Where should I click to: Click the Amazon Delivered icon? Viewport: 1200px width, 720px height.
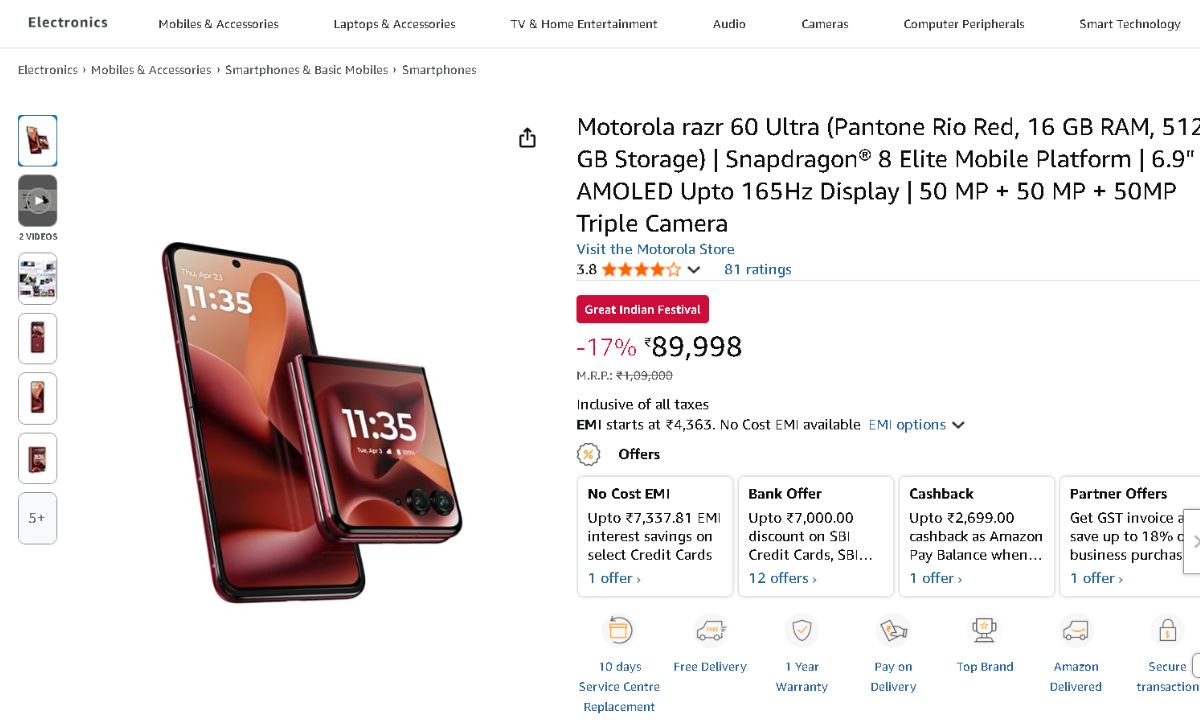tap(1076, 631)
